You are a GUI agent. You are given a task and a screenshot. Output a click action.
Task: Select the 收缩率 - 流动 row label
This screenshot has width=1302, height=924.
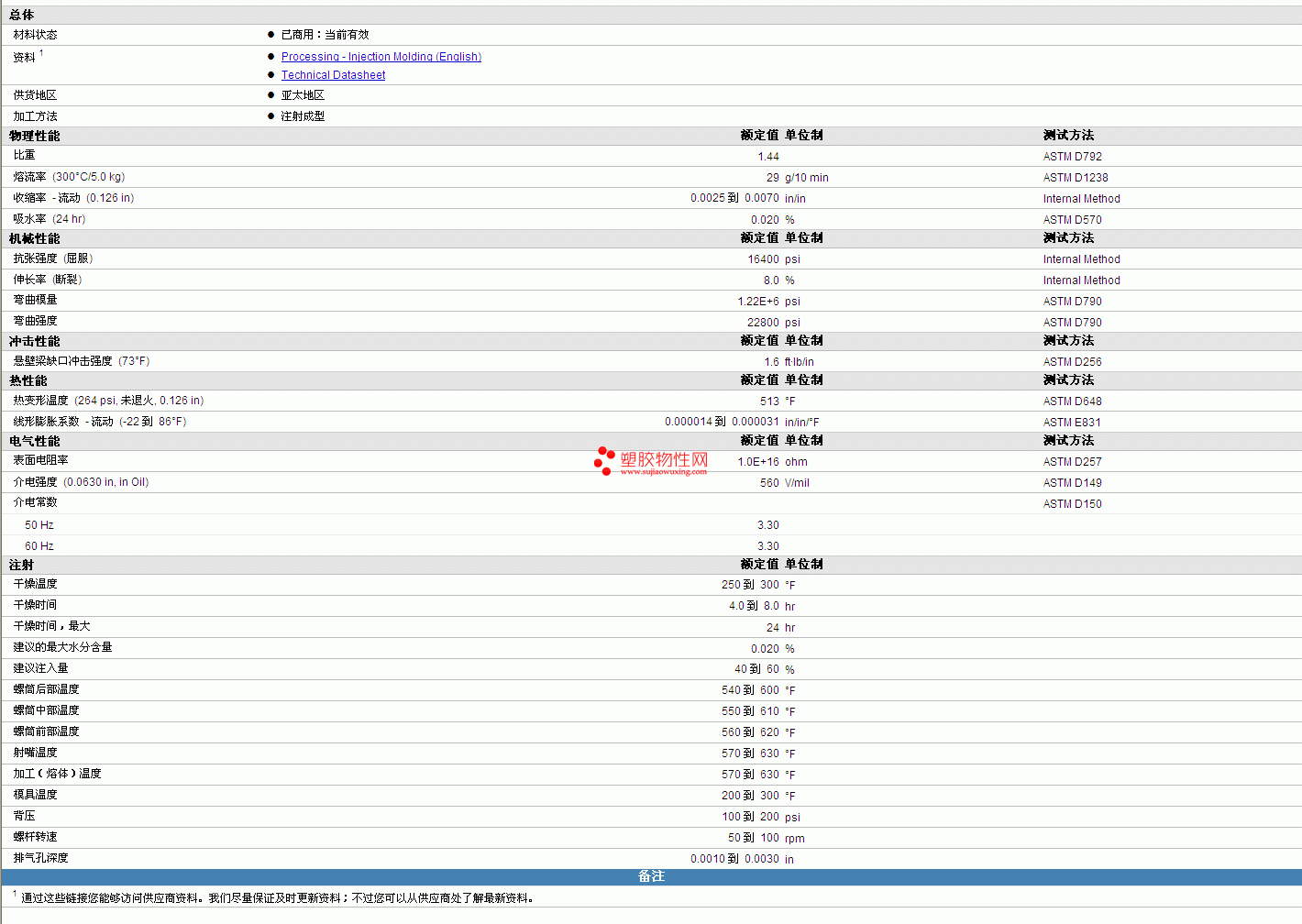[x=73, y=198]
